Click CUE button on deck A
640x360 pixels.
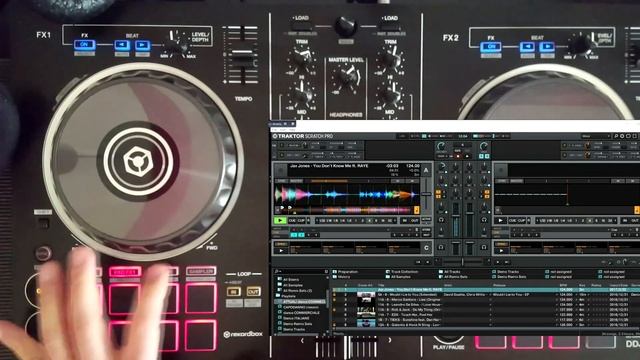pos(293,220)
